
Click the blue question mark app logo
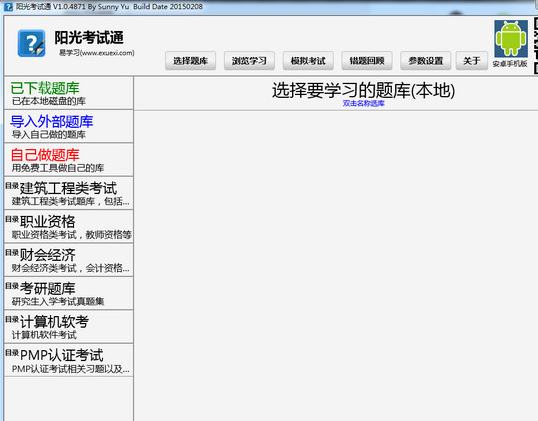(31, 43)
